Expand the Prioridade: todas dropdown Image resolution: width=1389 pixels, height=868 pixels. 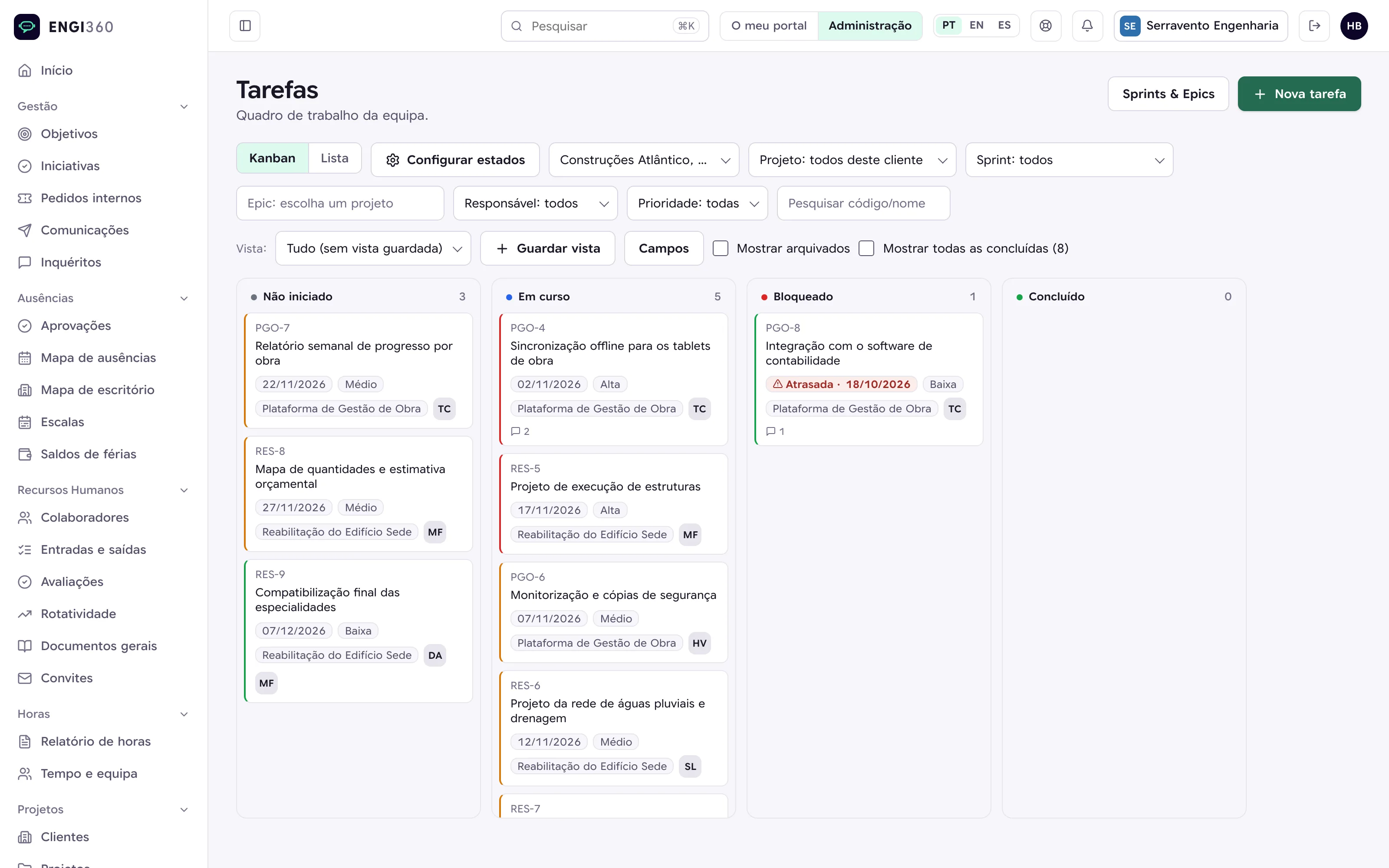click(697, 203)
